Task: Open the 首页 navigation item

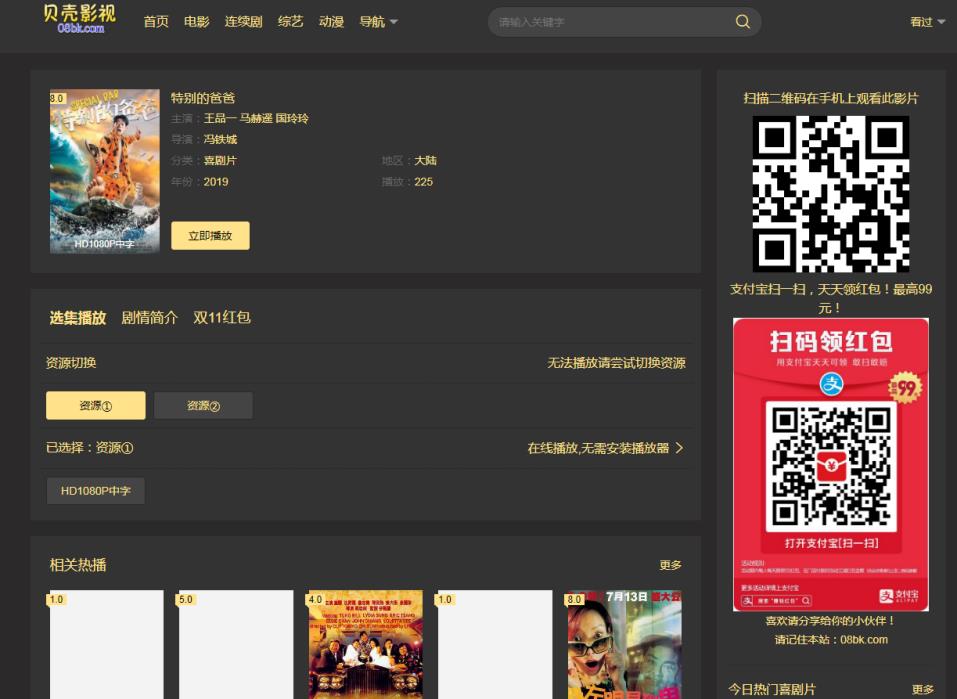Action: coord(156,22)
